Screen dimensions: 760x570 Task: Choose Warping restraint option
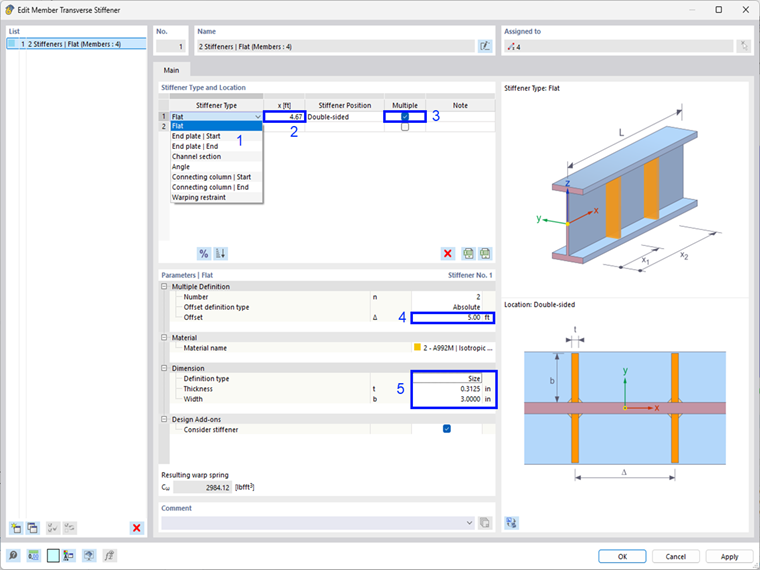[216, 197]
